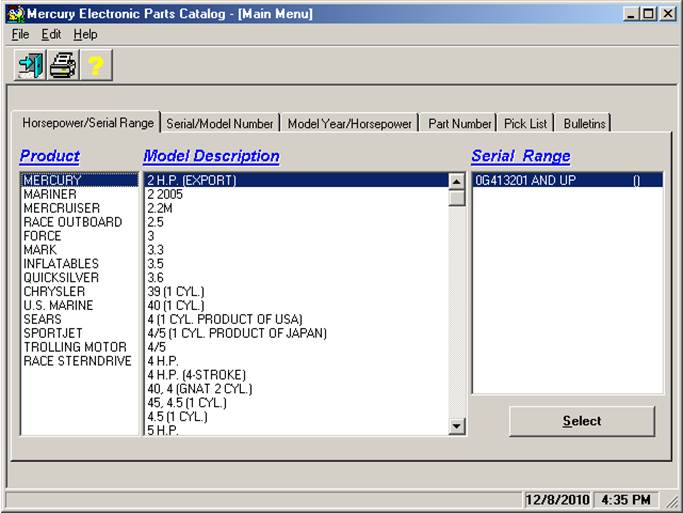Open the File menu

pyautogui.click(x=21, y=34)
